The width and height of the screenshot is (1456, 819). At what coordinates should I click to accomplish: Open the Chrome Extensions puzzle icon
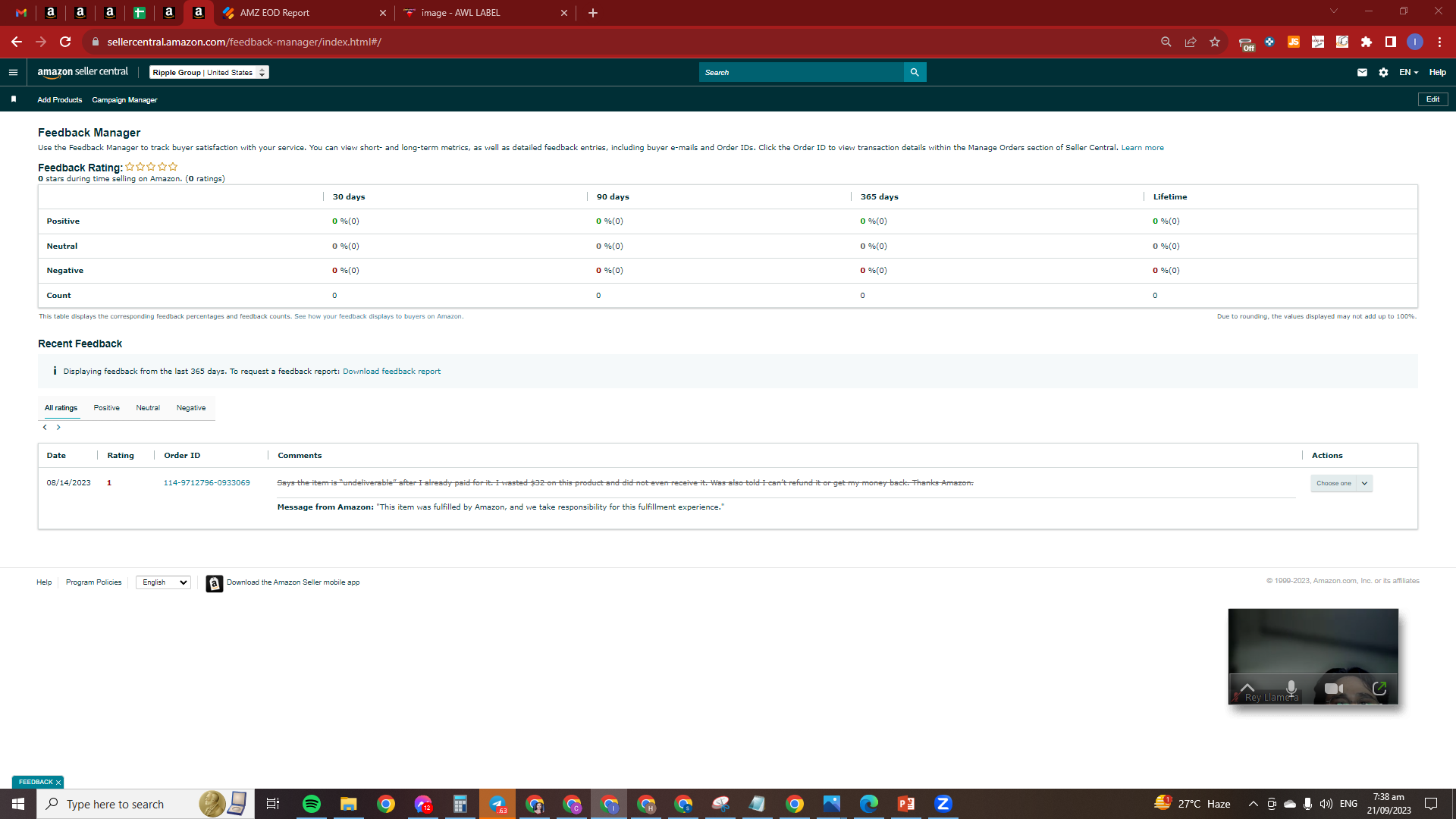pos(1367,42)
